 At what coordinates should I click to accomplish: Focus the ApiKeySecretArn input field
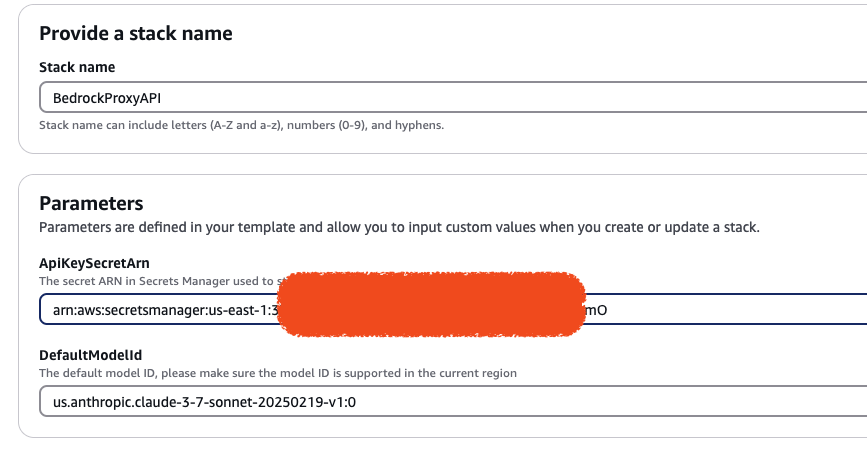(x=453, y=310)
